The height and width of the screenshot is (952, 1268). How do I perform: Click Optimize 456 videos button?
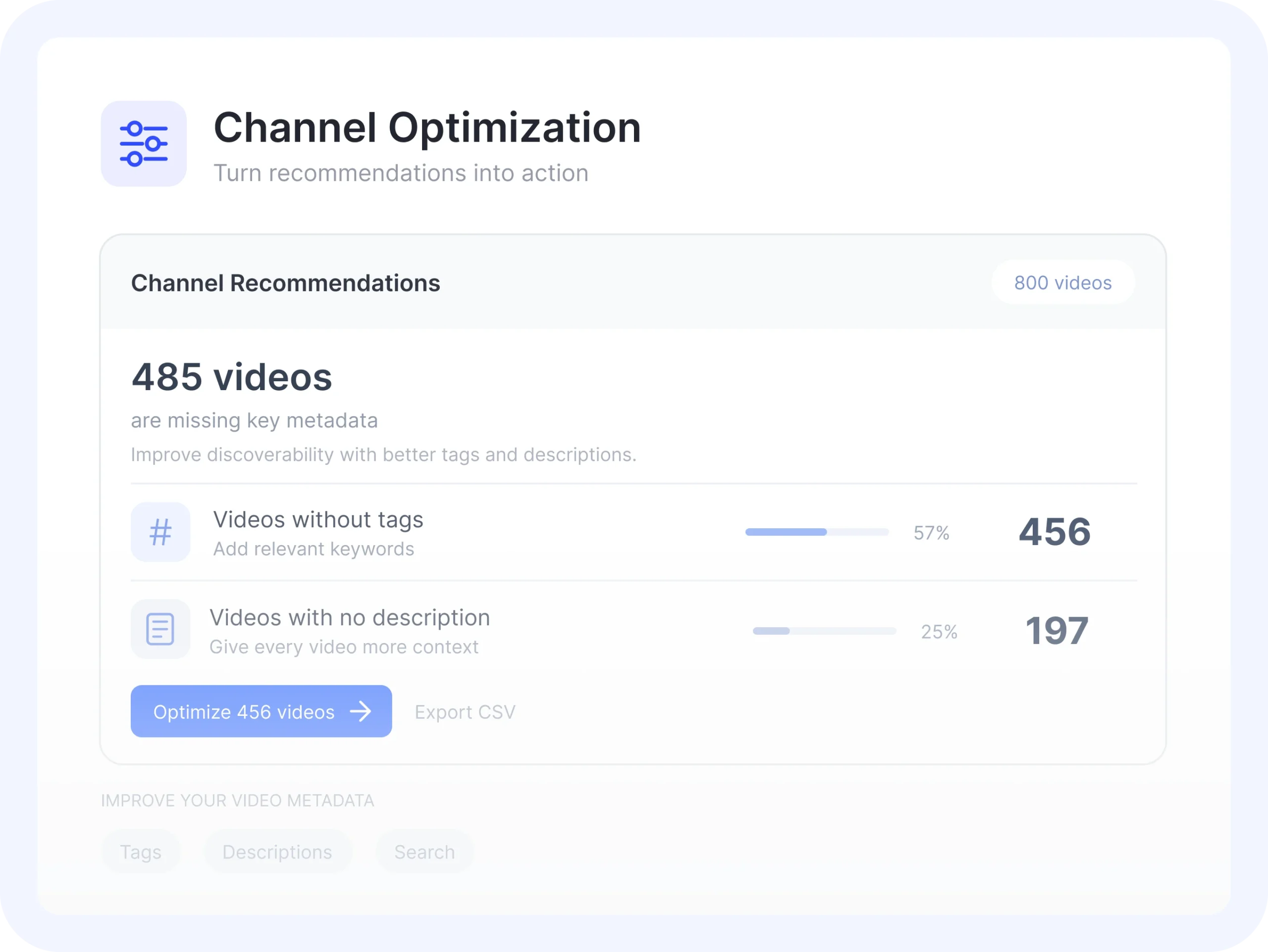click(262, 711)
